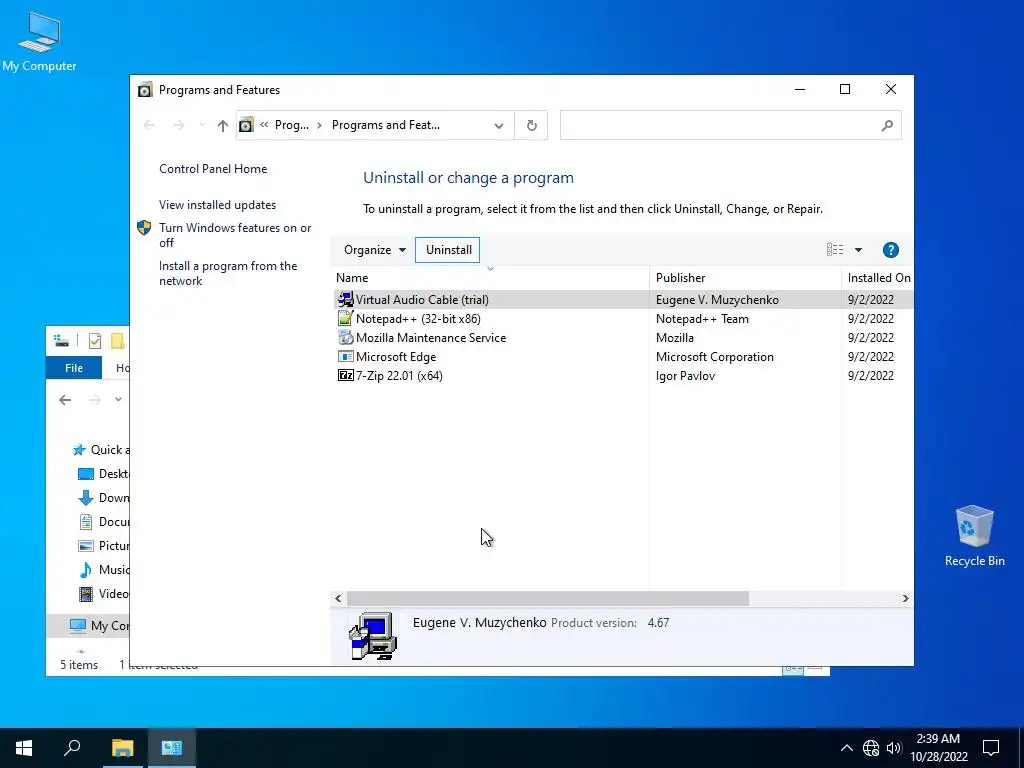
Task: Open Turn Windows features on or off
Action: coord(234,235)
